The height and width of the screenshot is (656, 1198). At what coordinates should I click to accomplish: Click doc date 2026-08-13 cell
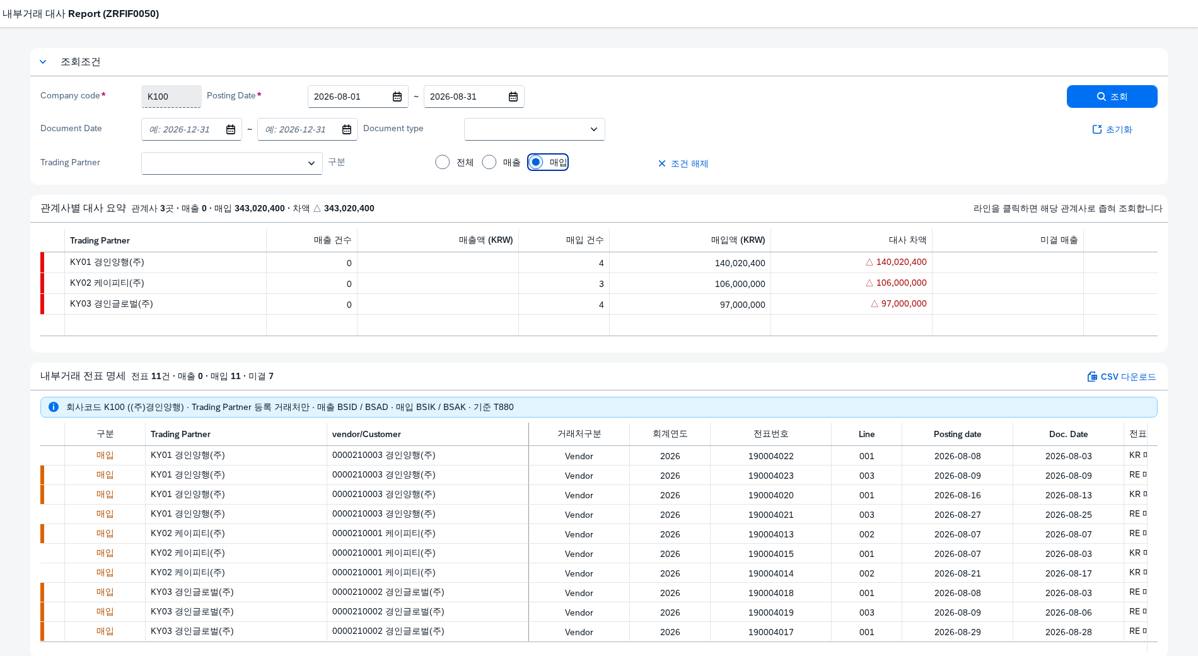click(x=1068, y=495)
